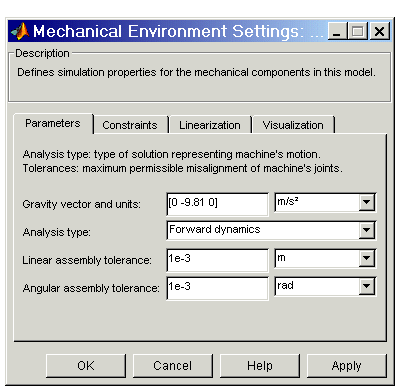Open Help for this dialog
The height and width of the screenshot is (390, 401).
click(260, 366)
